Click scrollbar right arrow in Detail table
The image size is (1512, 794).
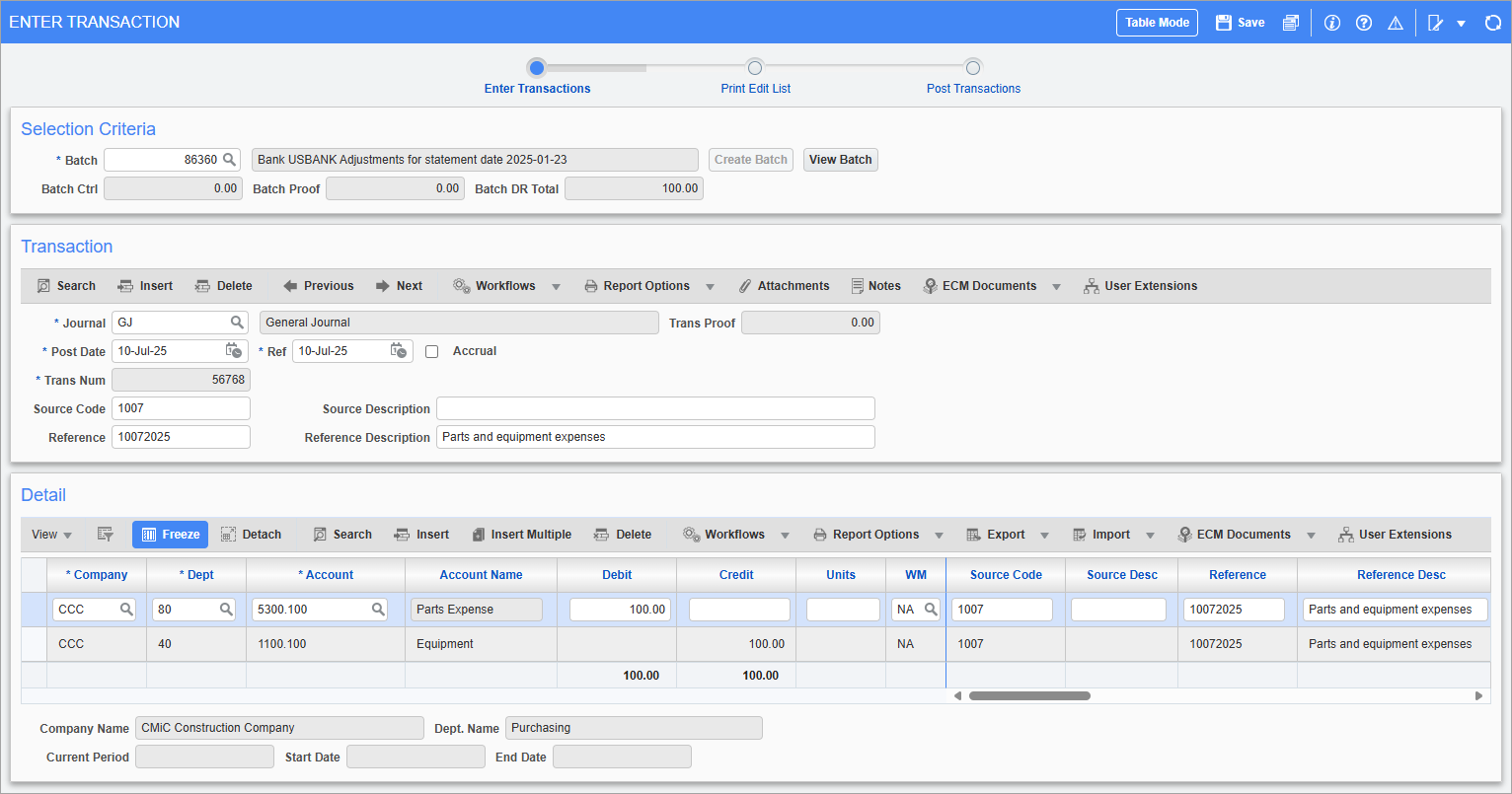1479,695
